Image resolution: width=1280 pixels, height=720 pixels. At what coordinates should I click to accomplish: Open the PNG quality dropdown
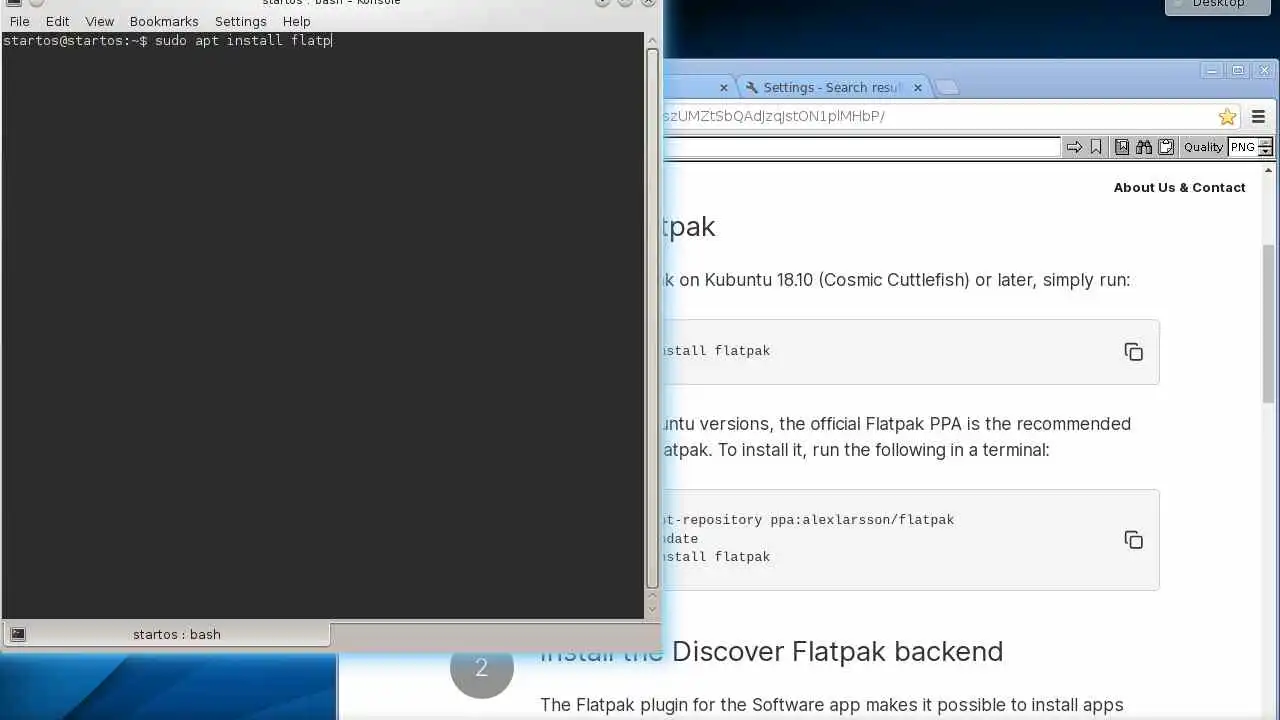pos(1243,147)
